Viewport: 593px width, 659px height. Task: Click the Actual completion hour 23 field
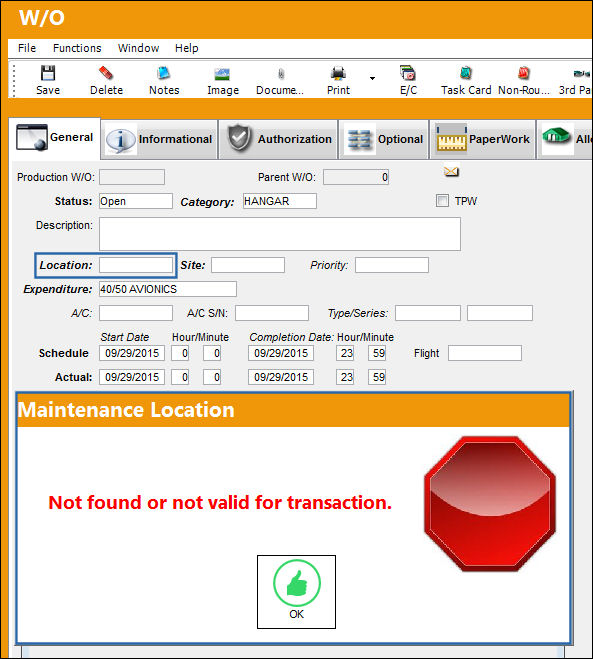point(345,377)
